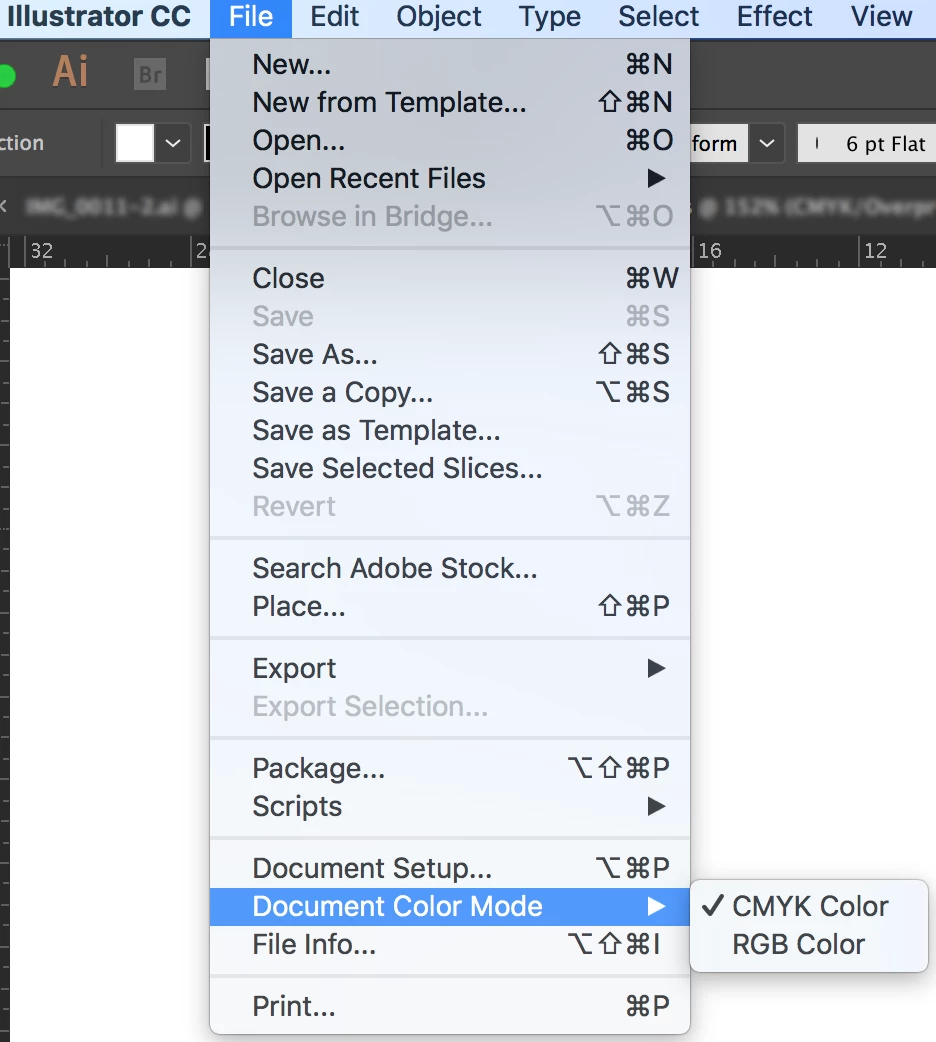Open the Object menu
Image resolution: width=936 pixels, height=1042 pixels.
tap(439, 17)
